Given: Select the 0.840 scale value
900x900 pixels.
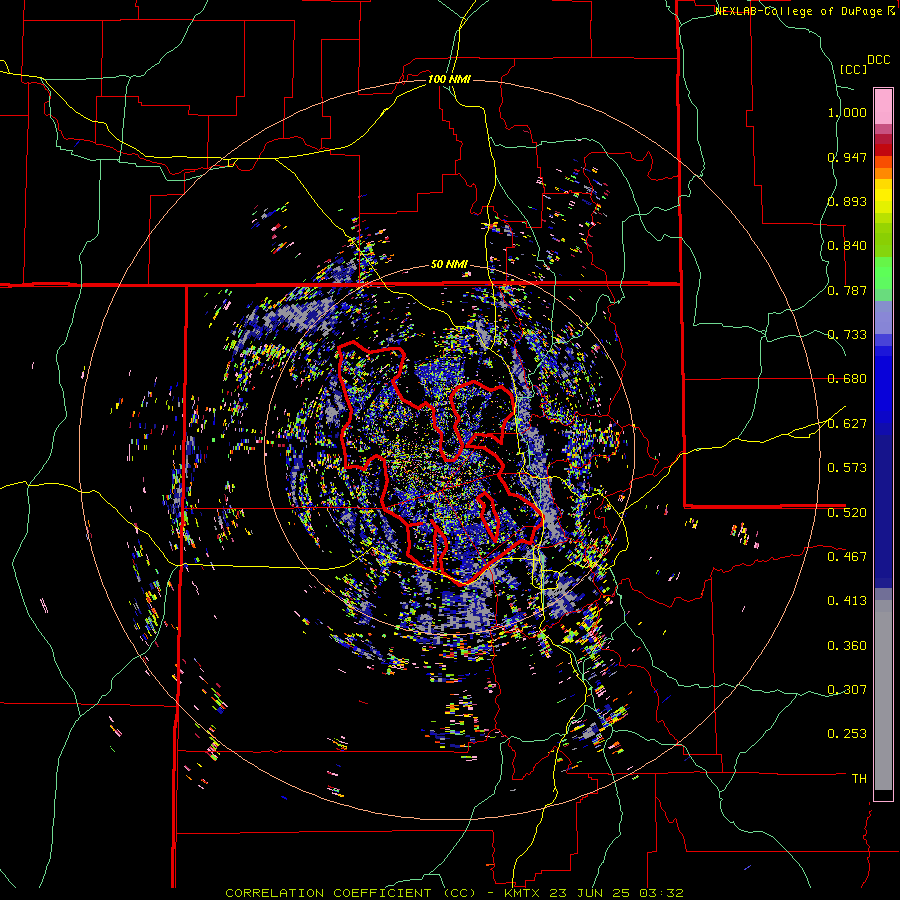Looking at the screenshot, I should pyautogui.click(x=847, y=246).
